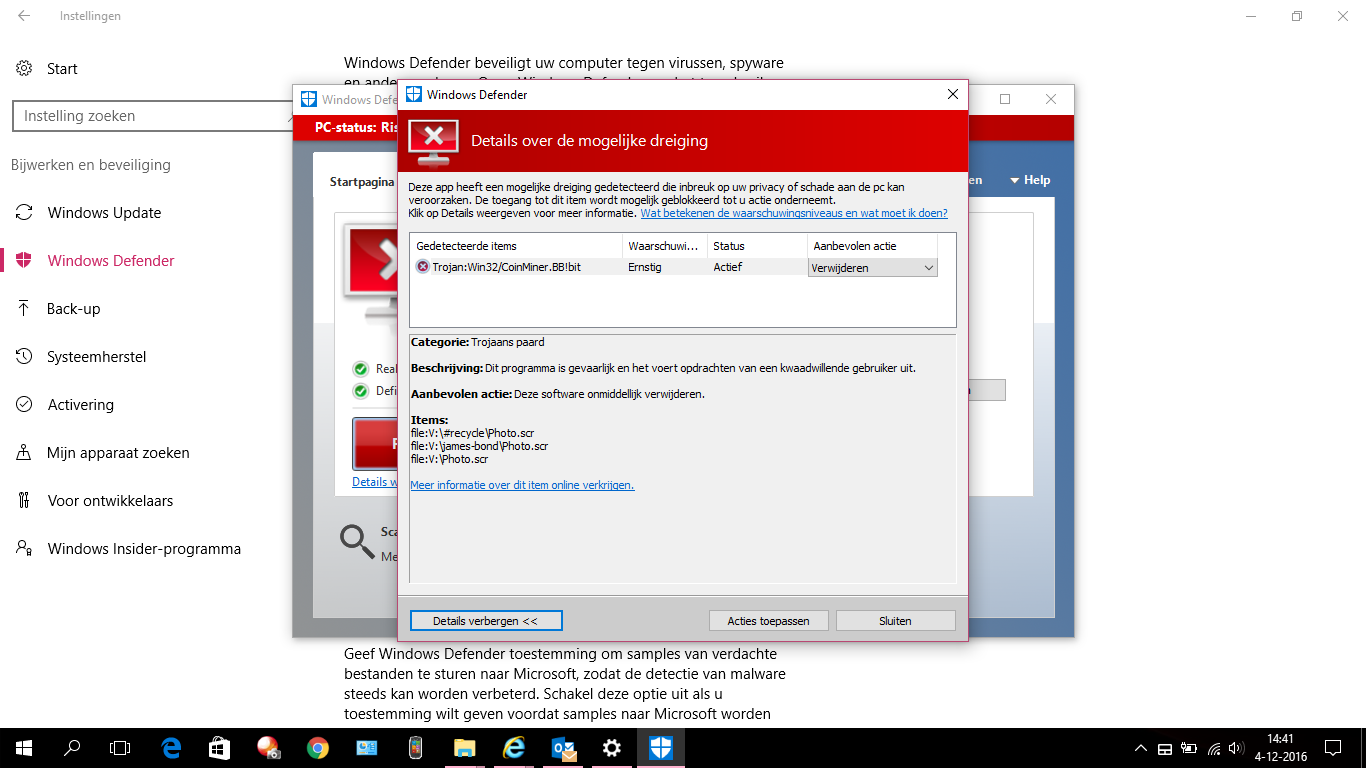Open the blue chart card app in taskbar
The height and width of the screenshot is (768, 1366).
pyautogui.click(x=367, y=747)
